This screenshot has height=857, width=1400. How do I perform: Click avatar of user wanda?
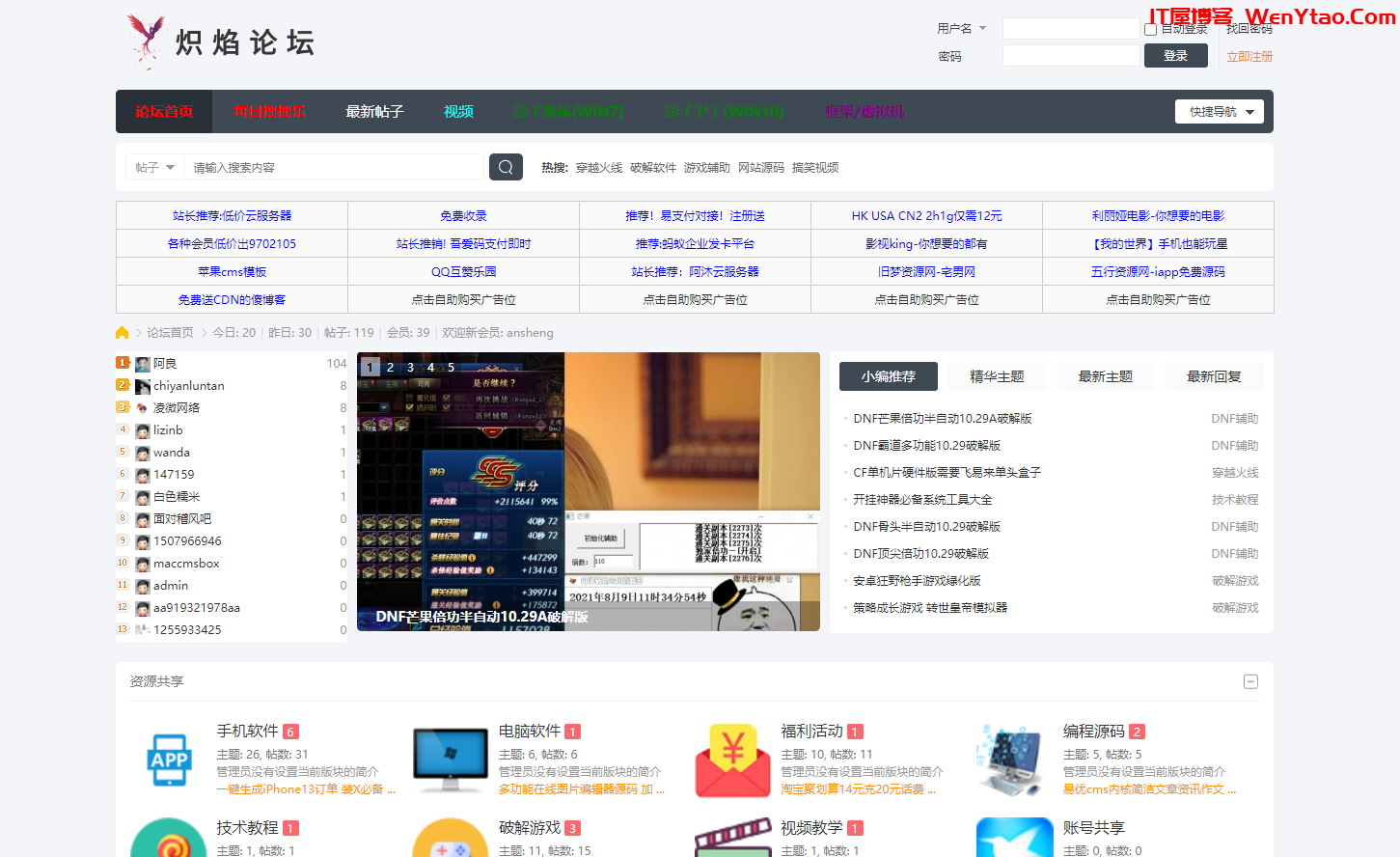tap(143, 453)
